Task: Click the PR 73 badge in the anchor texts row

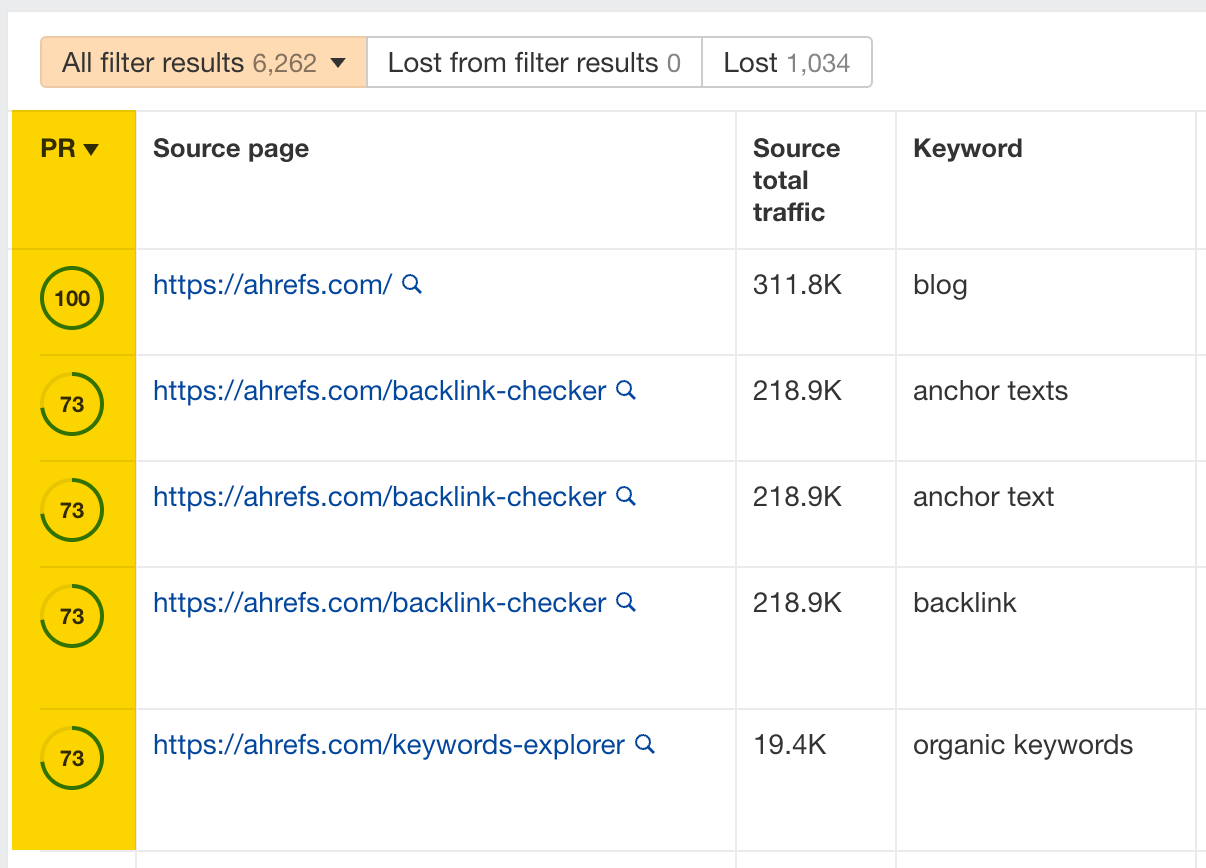Action: 71,404
